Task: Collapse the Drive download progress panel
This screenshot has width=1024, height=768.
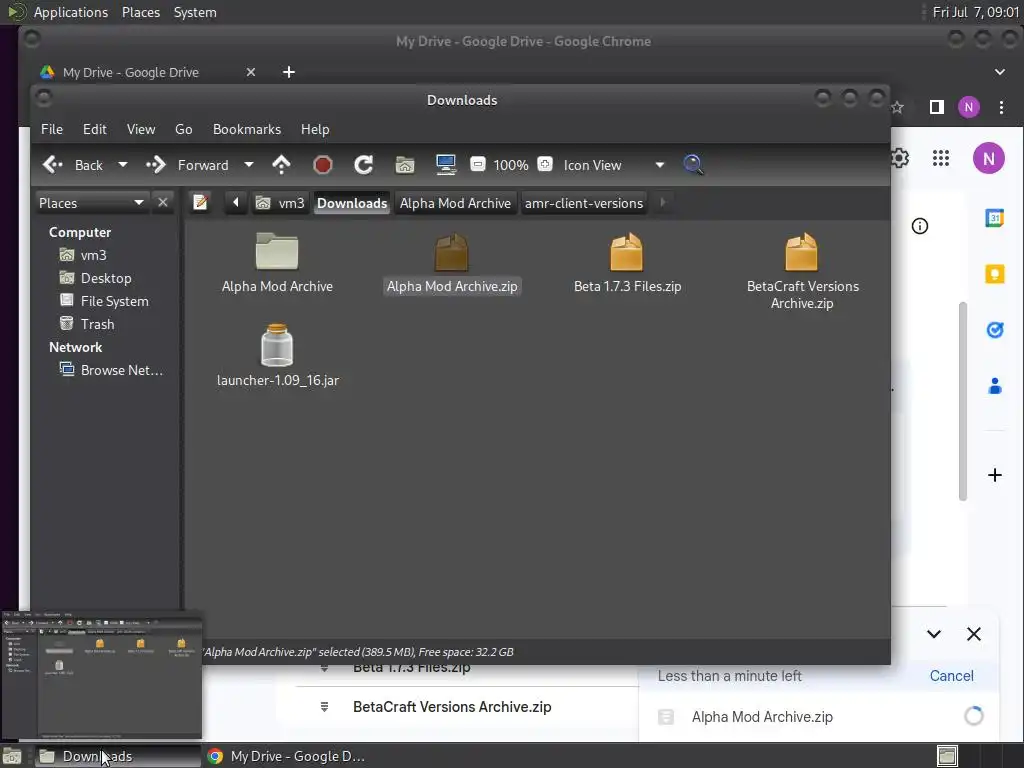Action: pyautogui.click(x=934, y=634)
